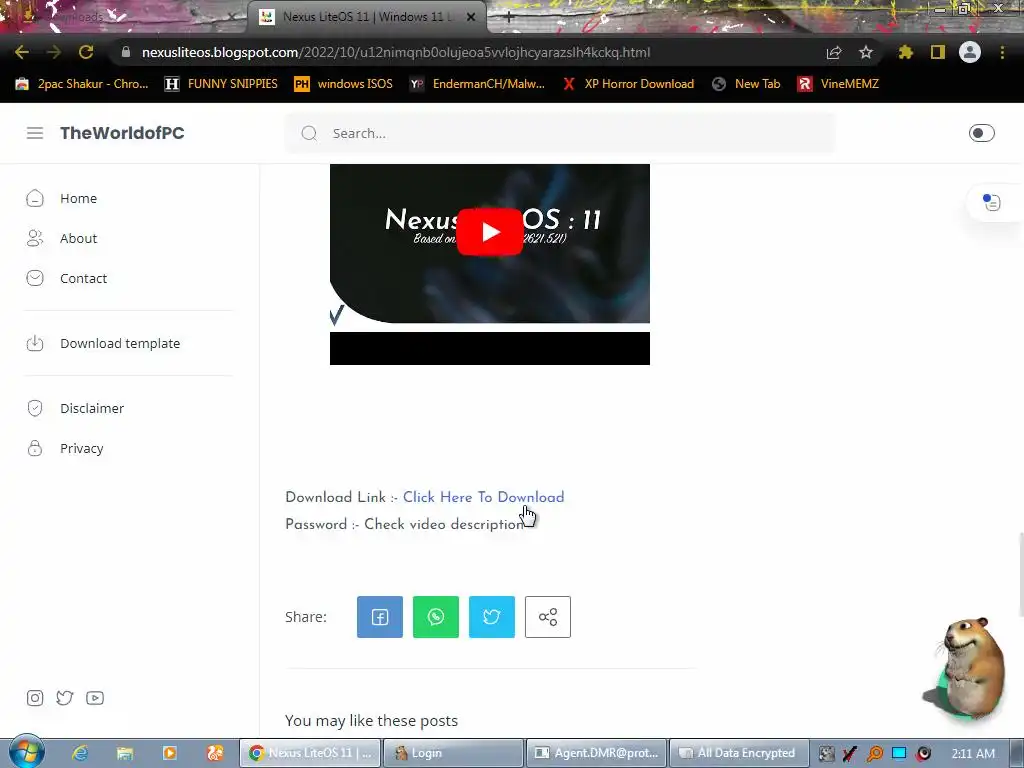Close the Nexus LiteOS 11 tab
The width and height of the screenshot is (1024, 768).
point(471,17)
